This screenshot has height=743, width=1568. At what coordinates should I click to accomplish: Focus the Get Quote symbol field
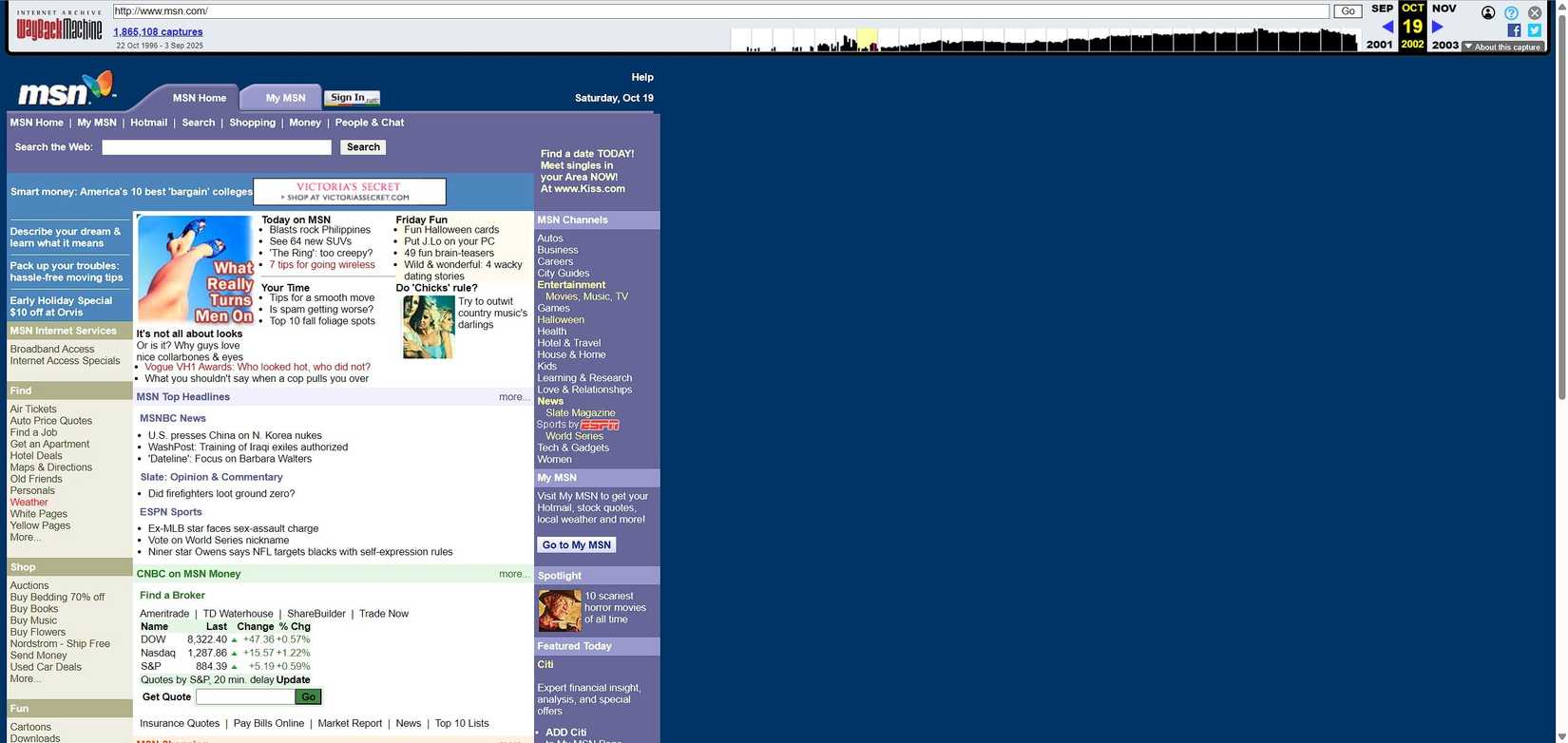[245, 697]
